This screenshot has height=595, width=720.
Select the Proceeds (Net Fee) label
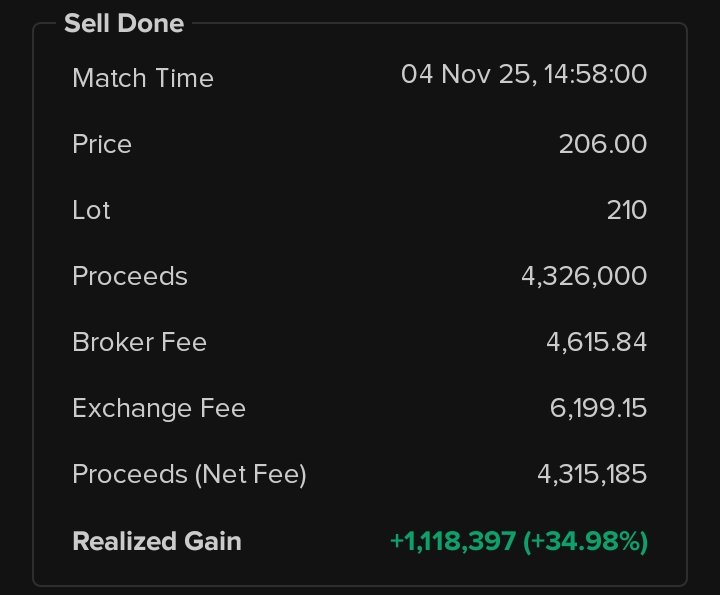click(189, 474)
